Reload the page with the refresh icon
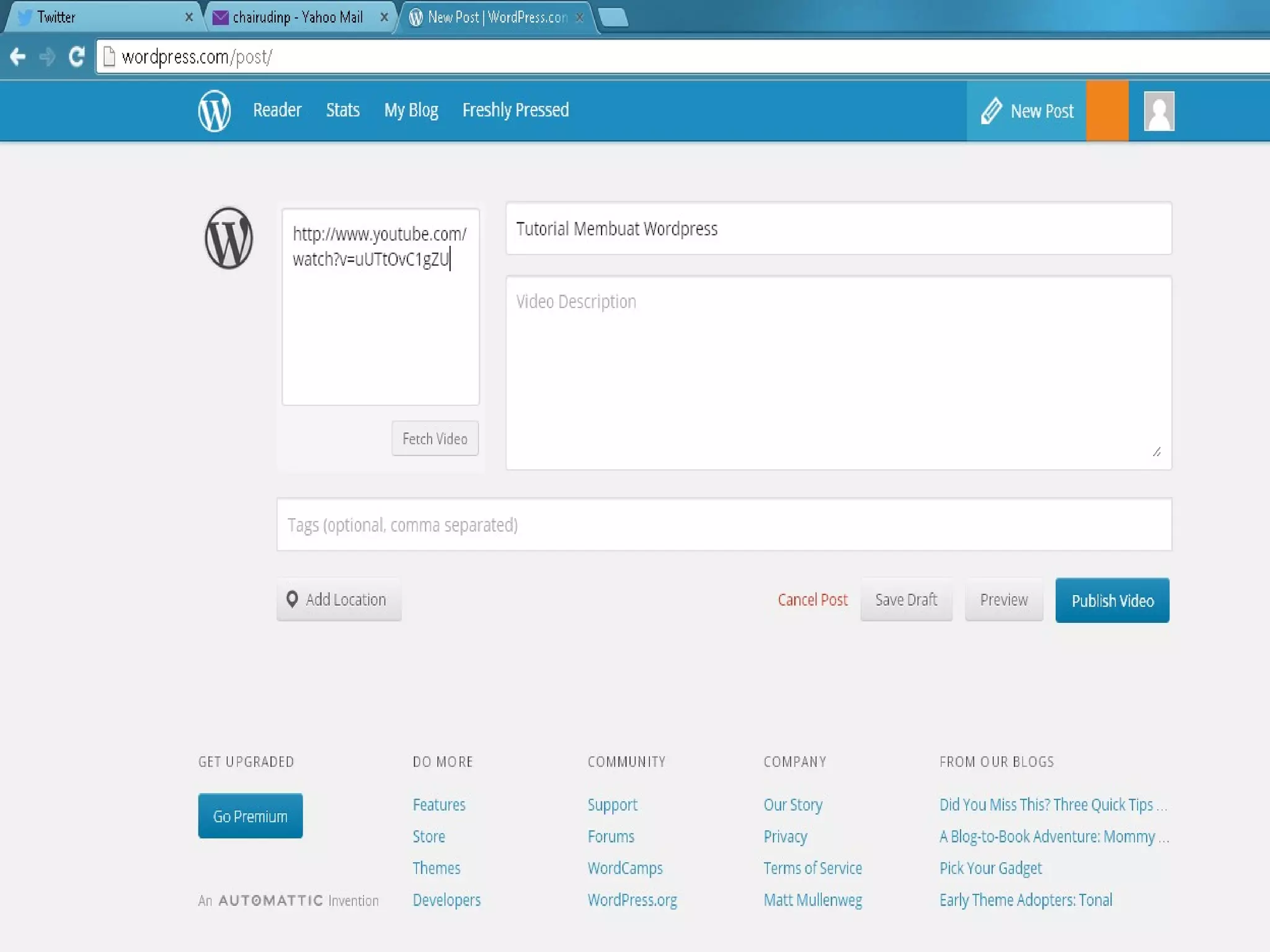The width and height of the screenshot is (1270, 952). click(76, 57)
